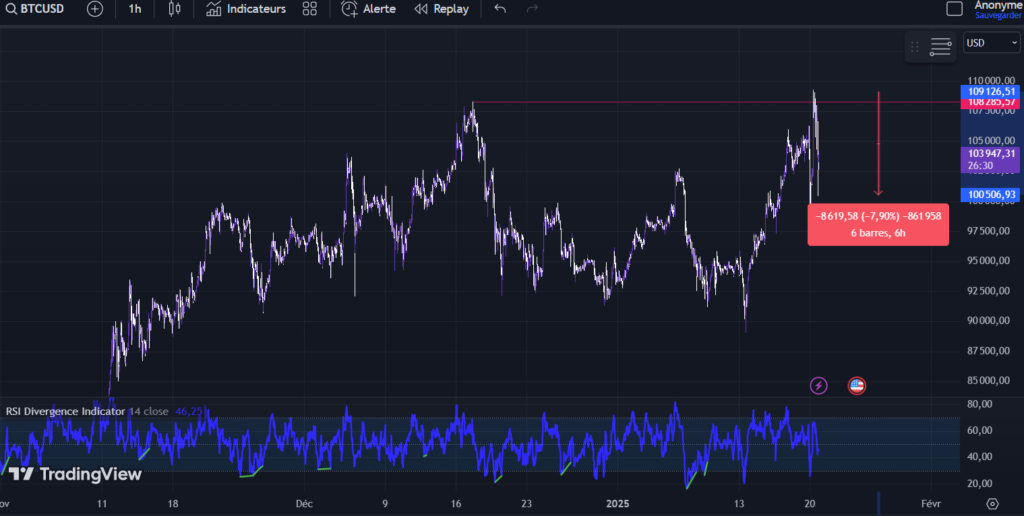Open chart settings gear at bottom right
The image size is (1024, 516).
(x=992, y=503)
